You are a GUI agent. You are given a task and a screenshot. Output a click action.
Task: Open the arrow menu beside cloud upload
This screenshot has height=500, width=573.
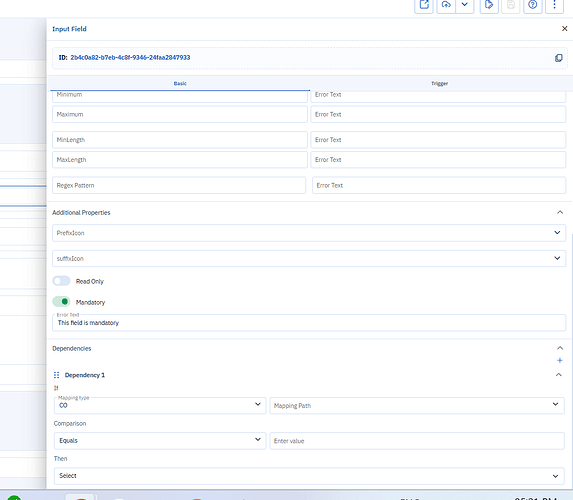[465, 5]
